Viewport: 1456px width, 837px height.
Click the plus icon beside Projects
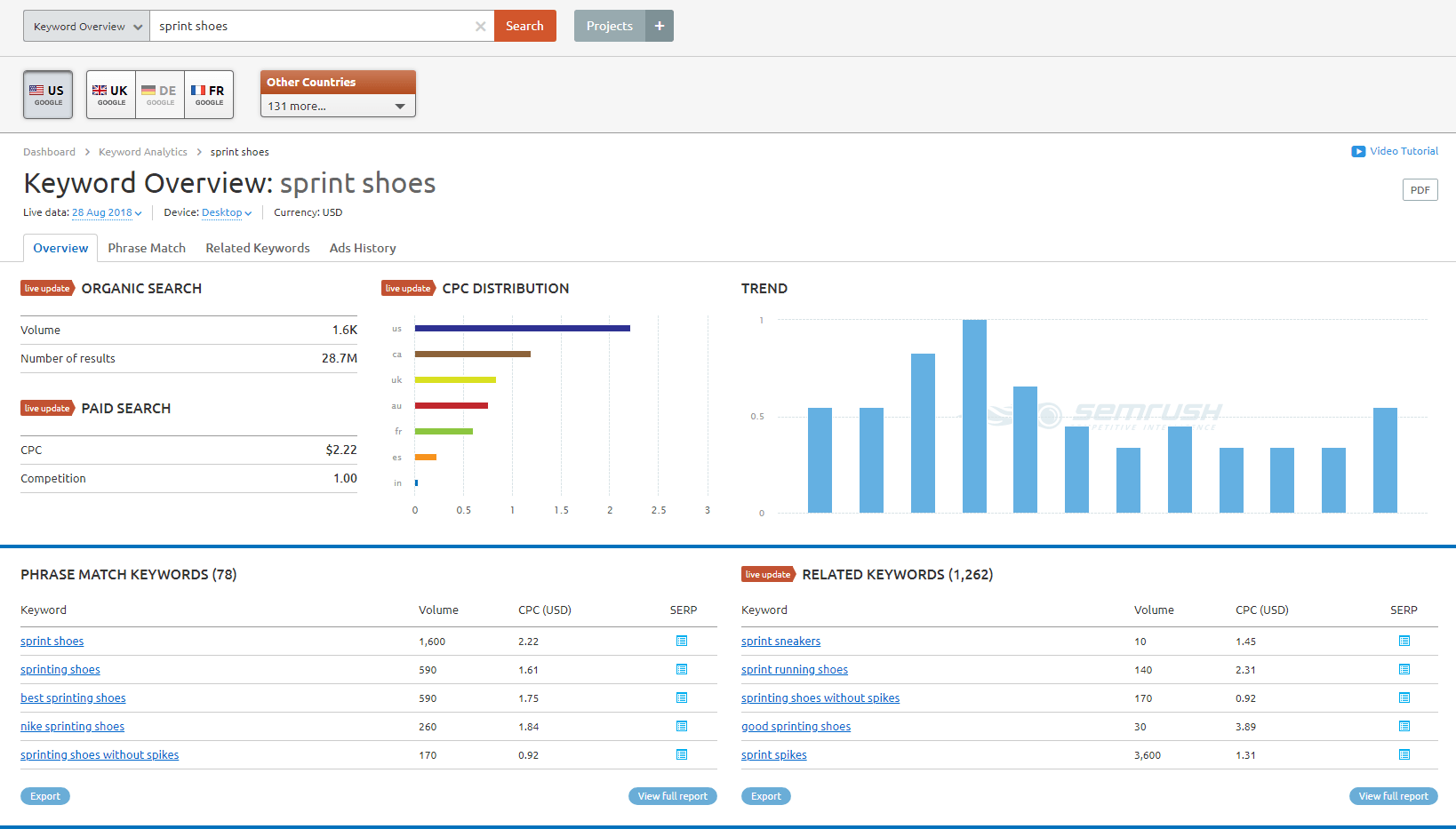pos(660,26)
